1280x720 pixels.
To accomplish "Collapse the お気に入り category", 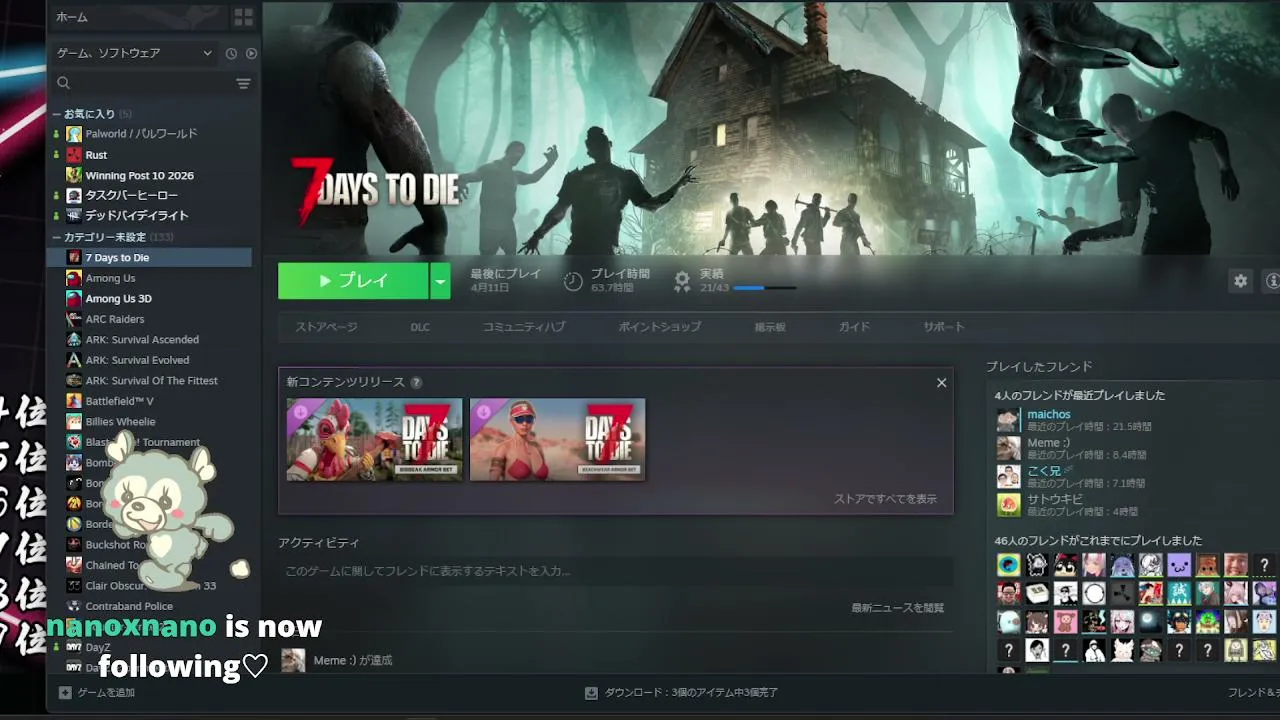I will pyautogui.click(x=57, y=114).
